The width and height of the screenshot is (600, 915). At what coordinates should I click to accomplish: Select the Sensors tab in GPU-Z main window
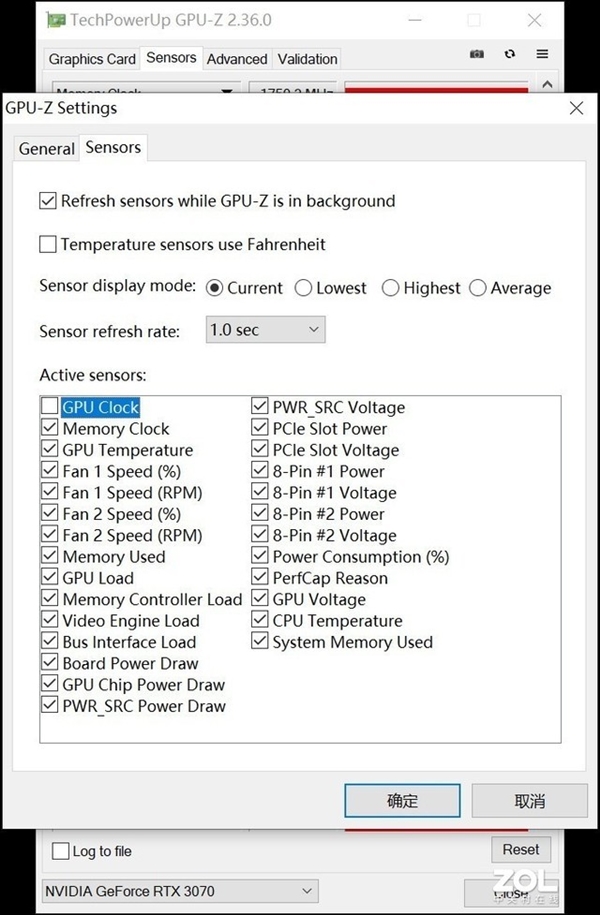(x=171, y=58)
